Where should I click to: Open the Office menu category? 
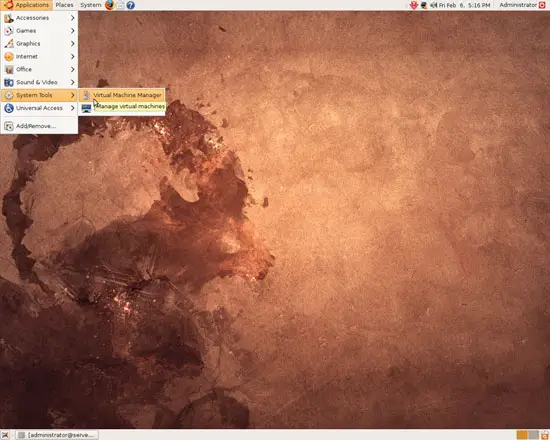[x=39, y=69]
